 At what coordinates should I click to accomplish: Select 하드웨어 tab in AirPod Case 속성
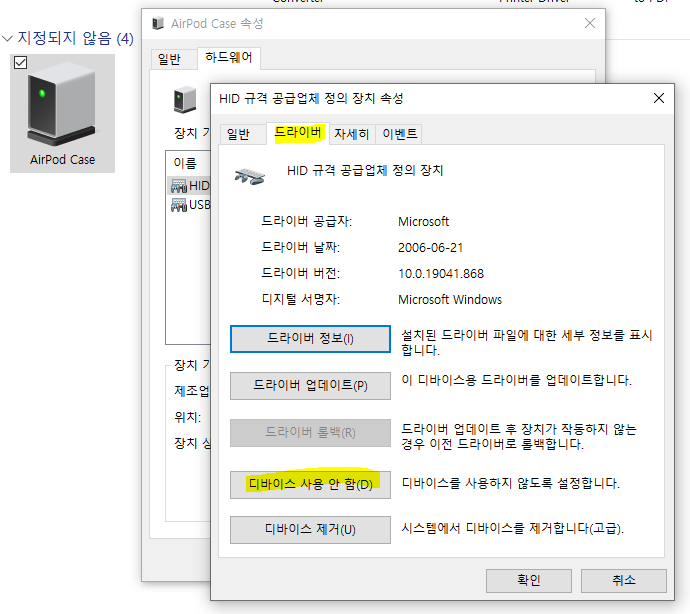pyautogui.click(x=228, y=57)
